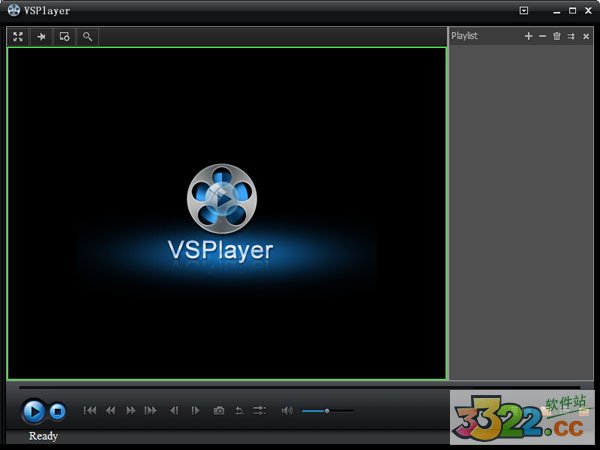
Task: Adjust the volume slider
Action: click(x=328, y=411)
